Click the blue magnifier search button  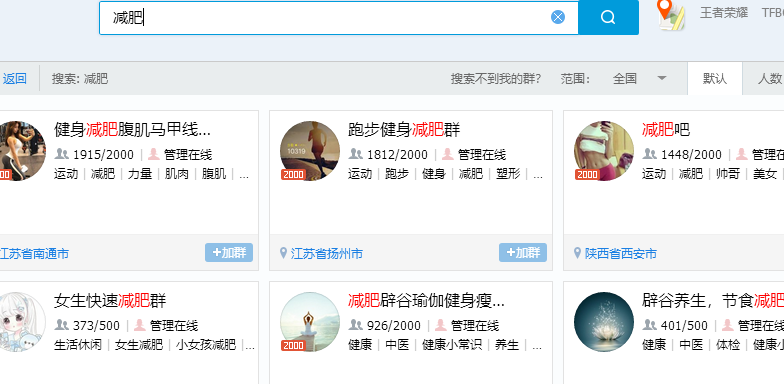(608, 18)
